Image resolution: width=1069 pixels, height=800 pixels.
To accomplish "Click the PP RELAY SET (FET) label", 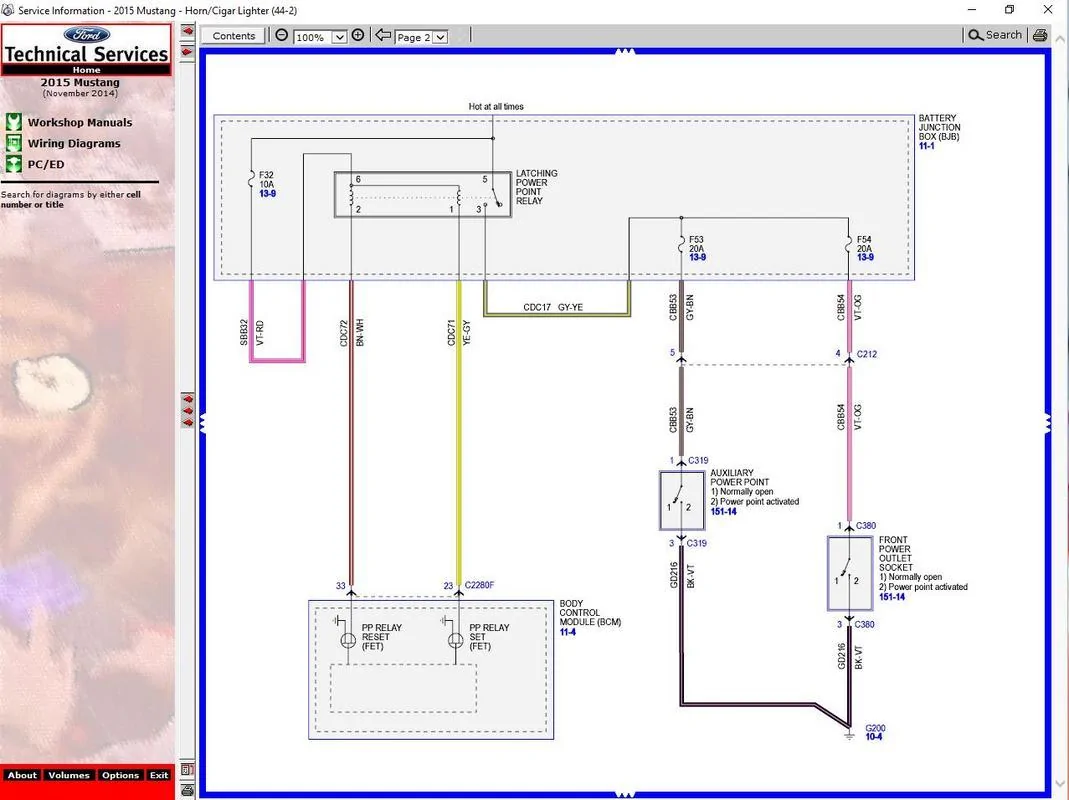I will tap(489, 637).
